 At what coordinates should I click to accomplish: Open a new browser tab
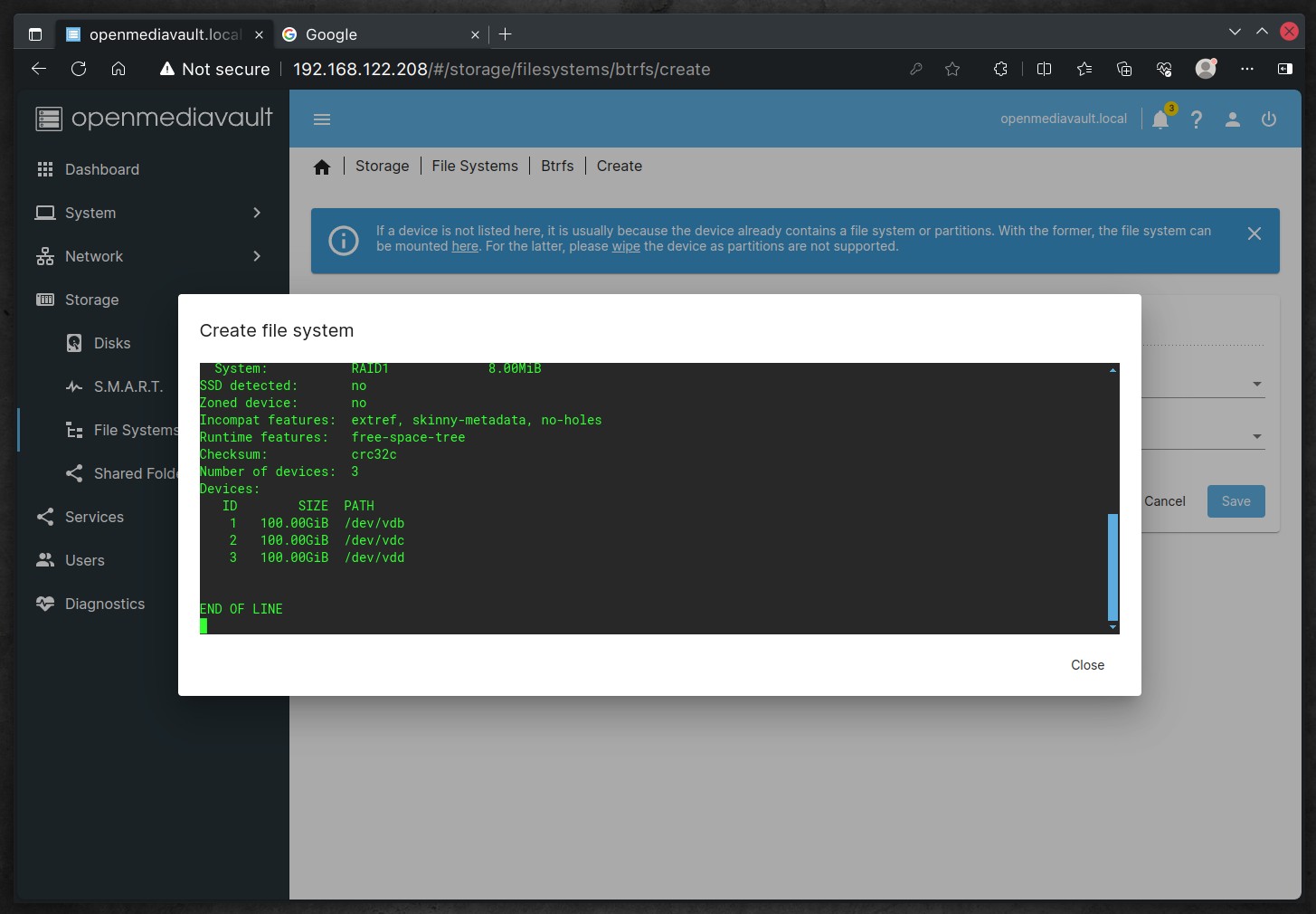[x=506, y=34]
